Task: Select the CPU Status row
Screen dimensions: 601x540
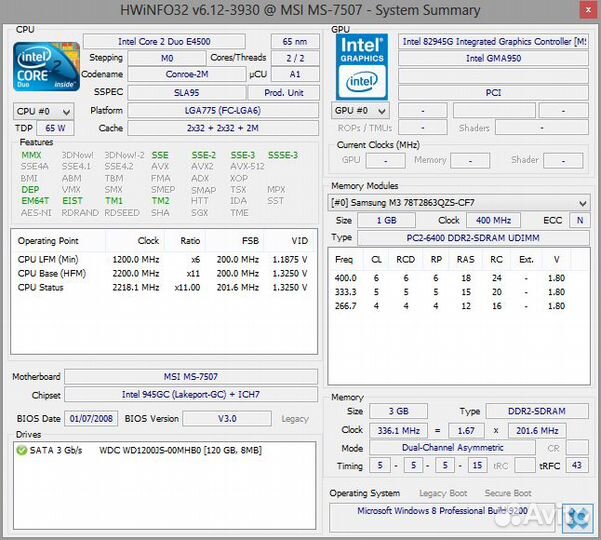Action: click(x=163, y=287)
